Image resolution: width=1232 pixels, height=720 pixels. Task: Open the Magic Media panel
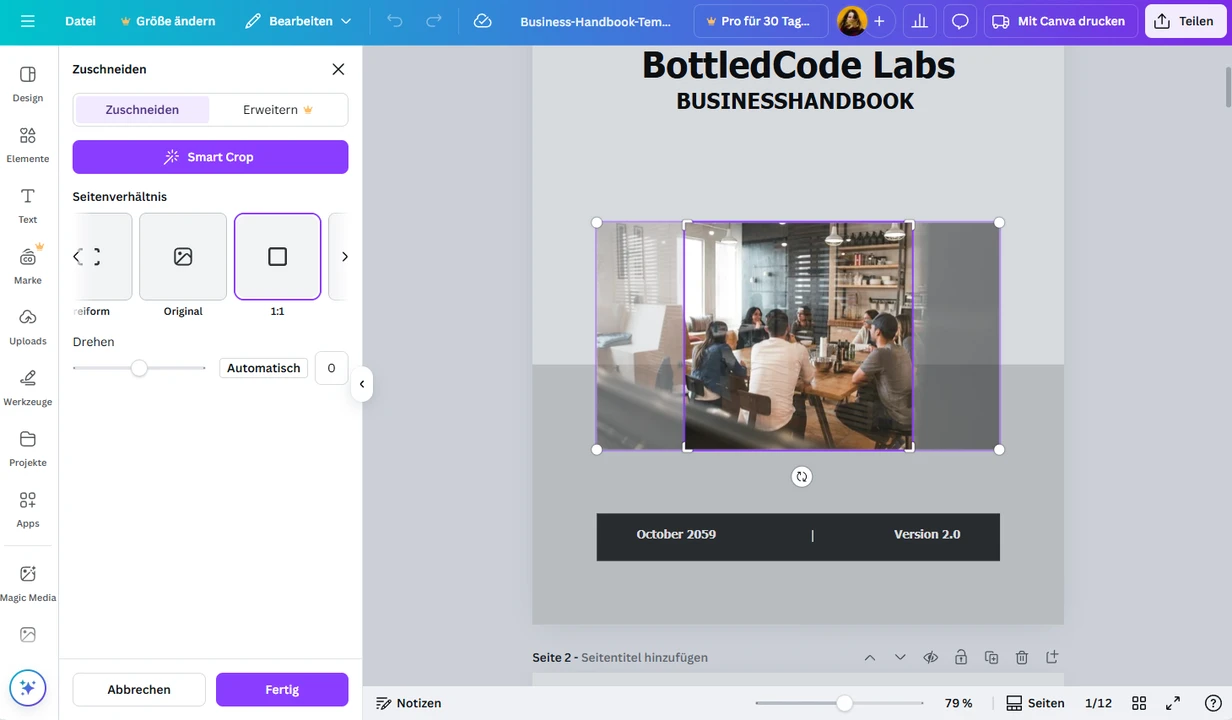(x=28, y=584)
